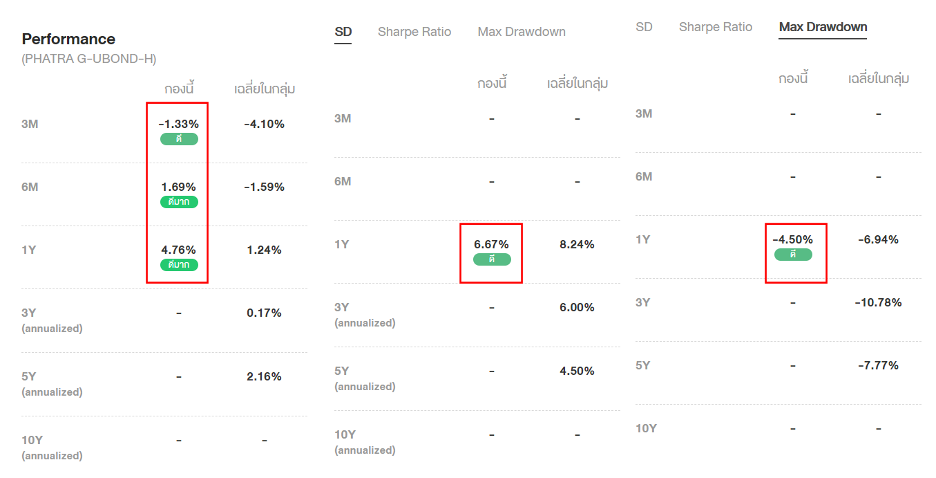Click the PHATRA G-UBOND-H fund name
This screenshot has width=936, height=478.
(x=89, y=59)
